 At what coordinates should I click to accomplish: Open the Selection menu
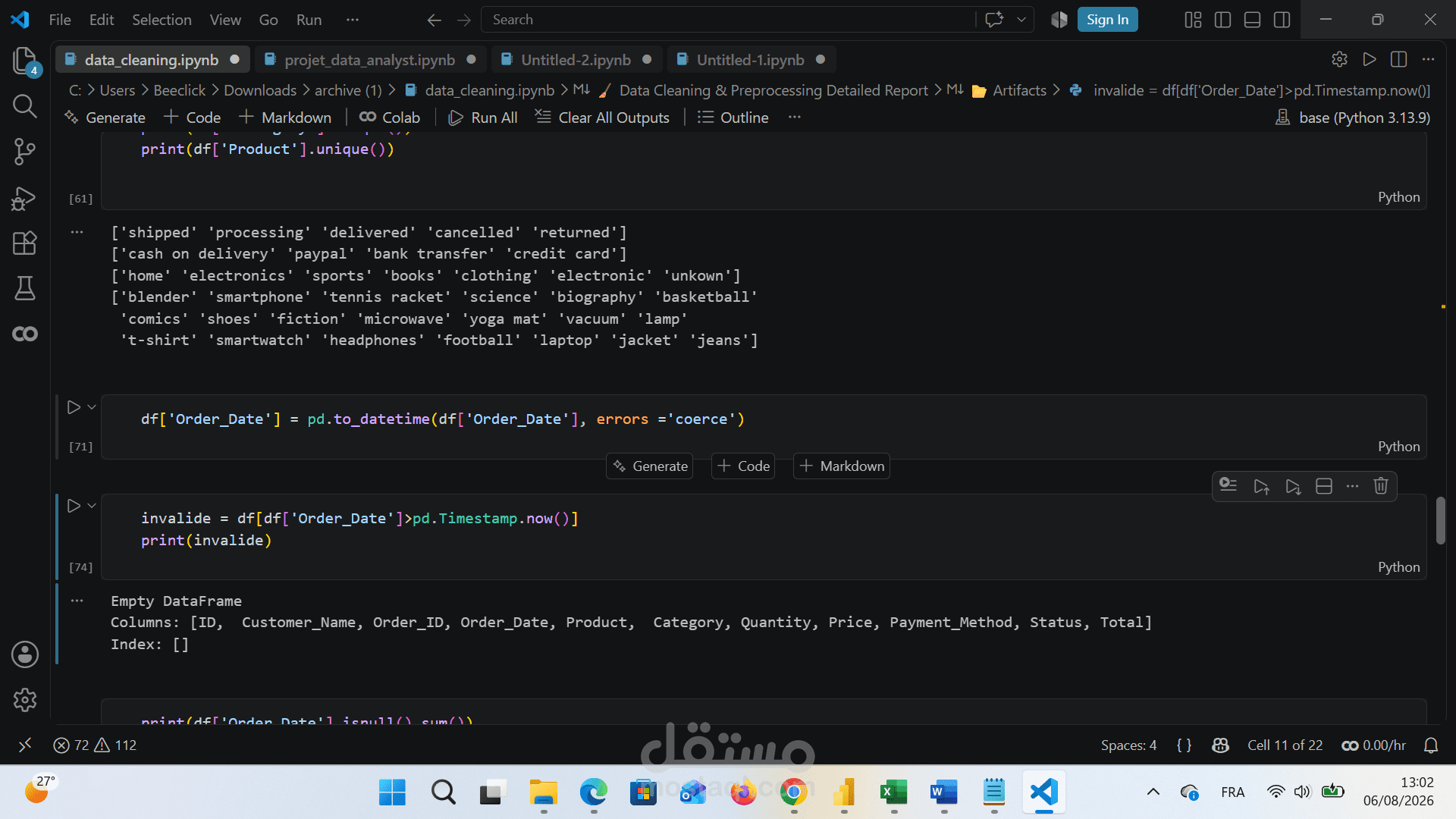[x=162, y=20]
